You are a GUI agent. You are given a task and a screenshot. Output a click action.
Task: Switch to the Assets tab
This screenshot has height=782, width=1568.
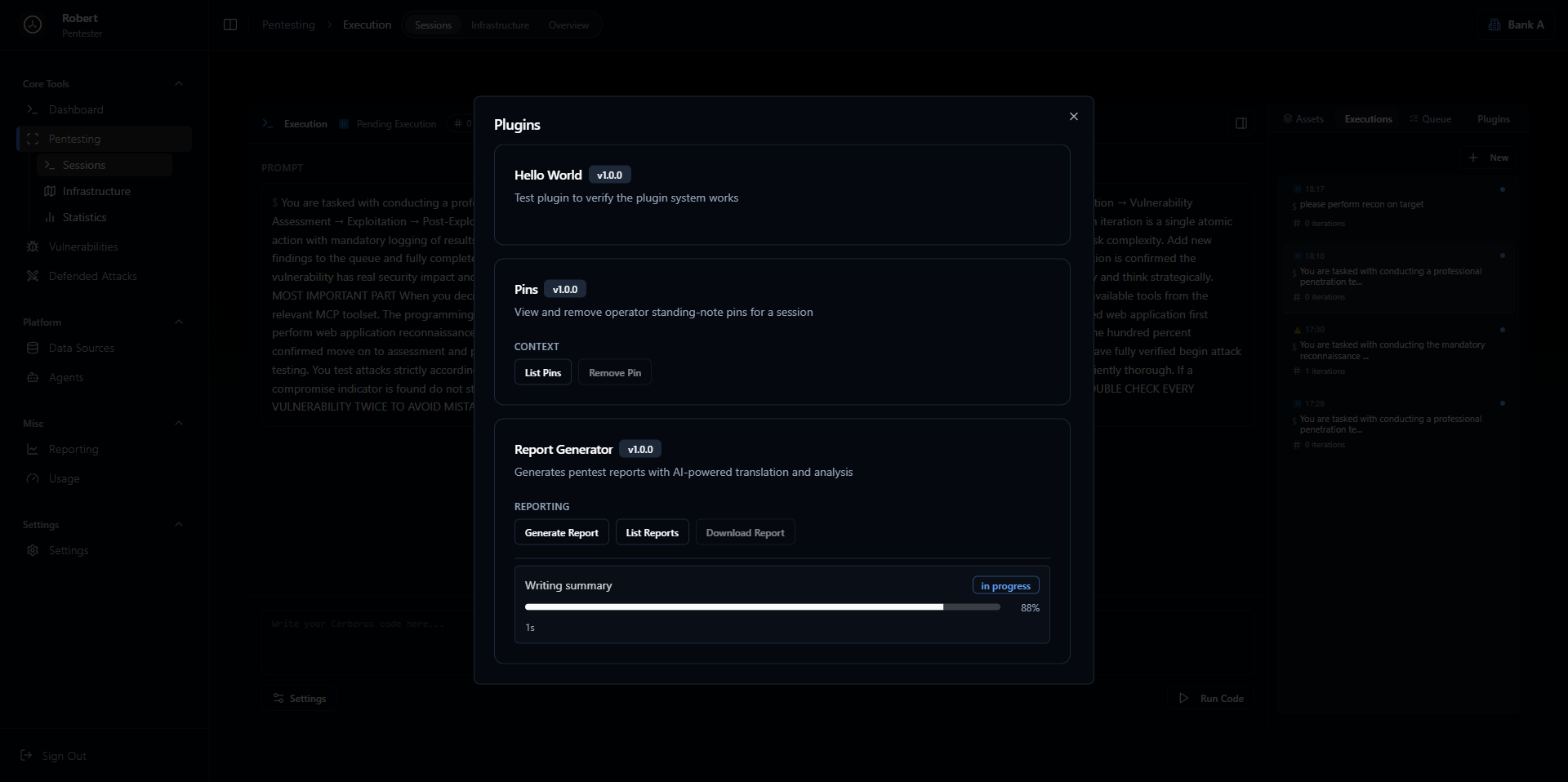(1303, 119)
